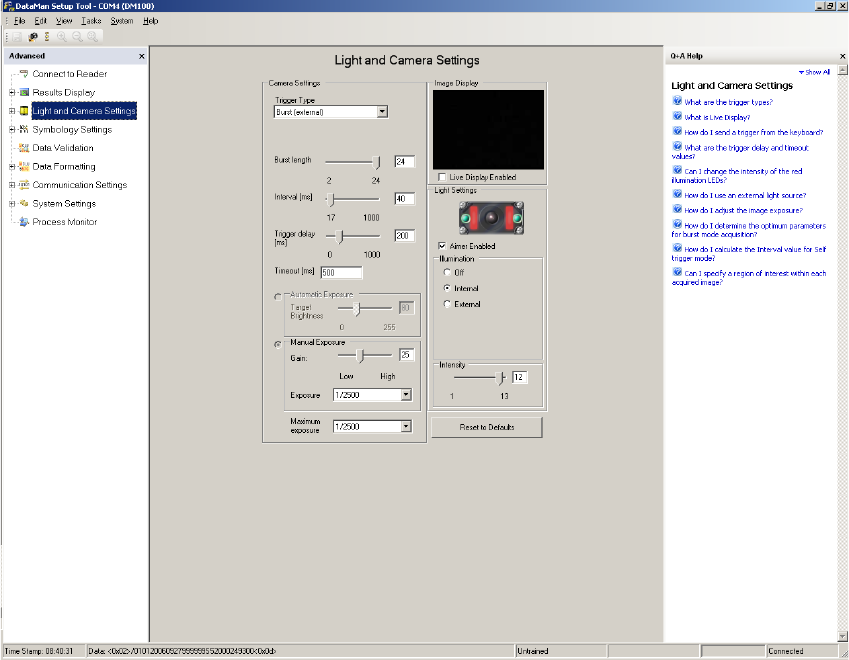Click the DataMan reader illustration in Light Settings
The width and height of the screenshot is (849, 660).
(491, 218)
